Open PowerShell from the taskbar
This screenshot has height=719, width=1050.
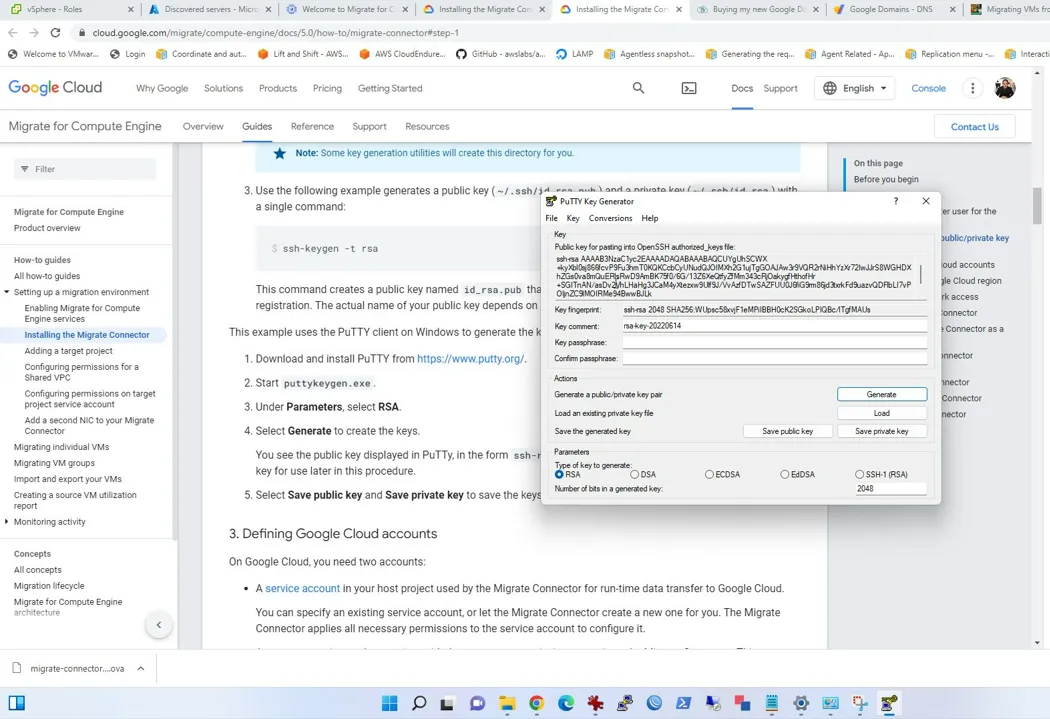[684, 703]
